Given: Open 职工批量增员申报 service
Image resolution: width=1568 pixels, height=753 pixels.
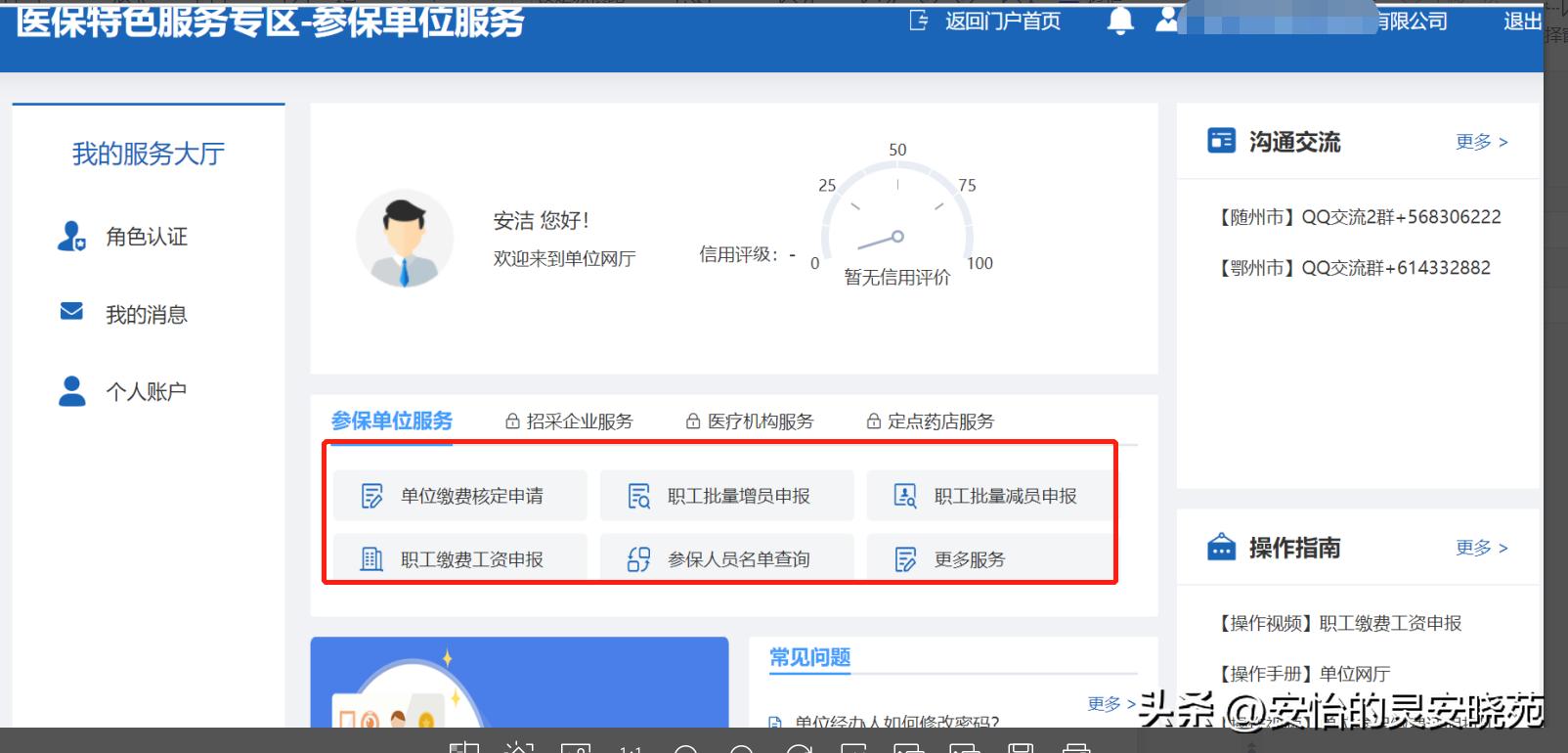Looking at the screenshot, I should click(727, 496).
